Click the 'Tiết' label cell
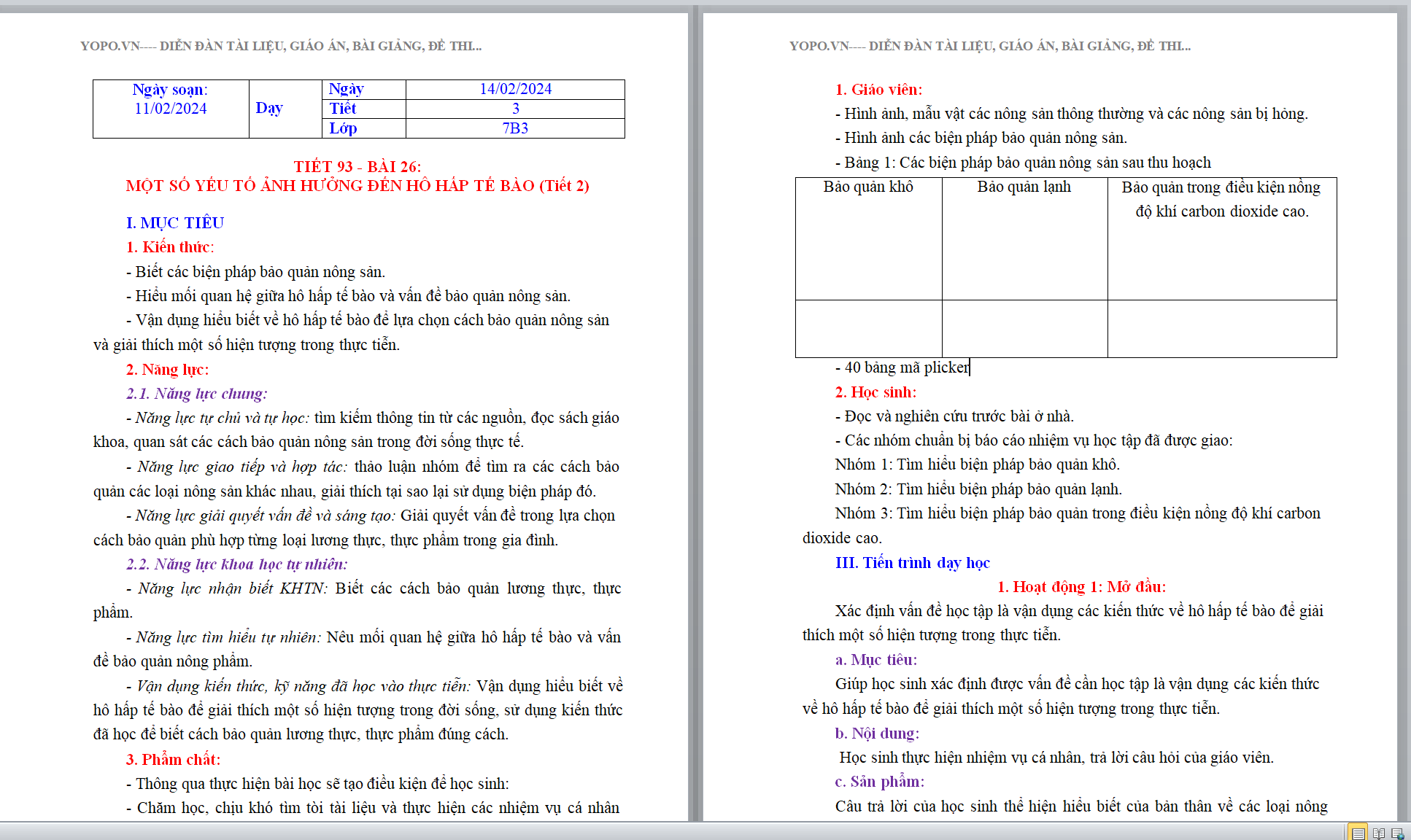 tap(363, 109)
